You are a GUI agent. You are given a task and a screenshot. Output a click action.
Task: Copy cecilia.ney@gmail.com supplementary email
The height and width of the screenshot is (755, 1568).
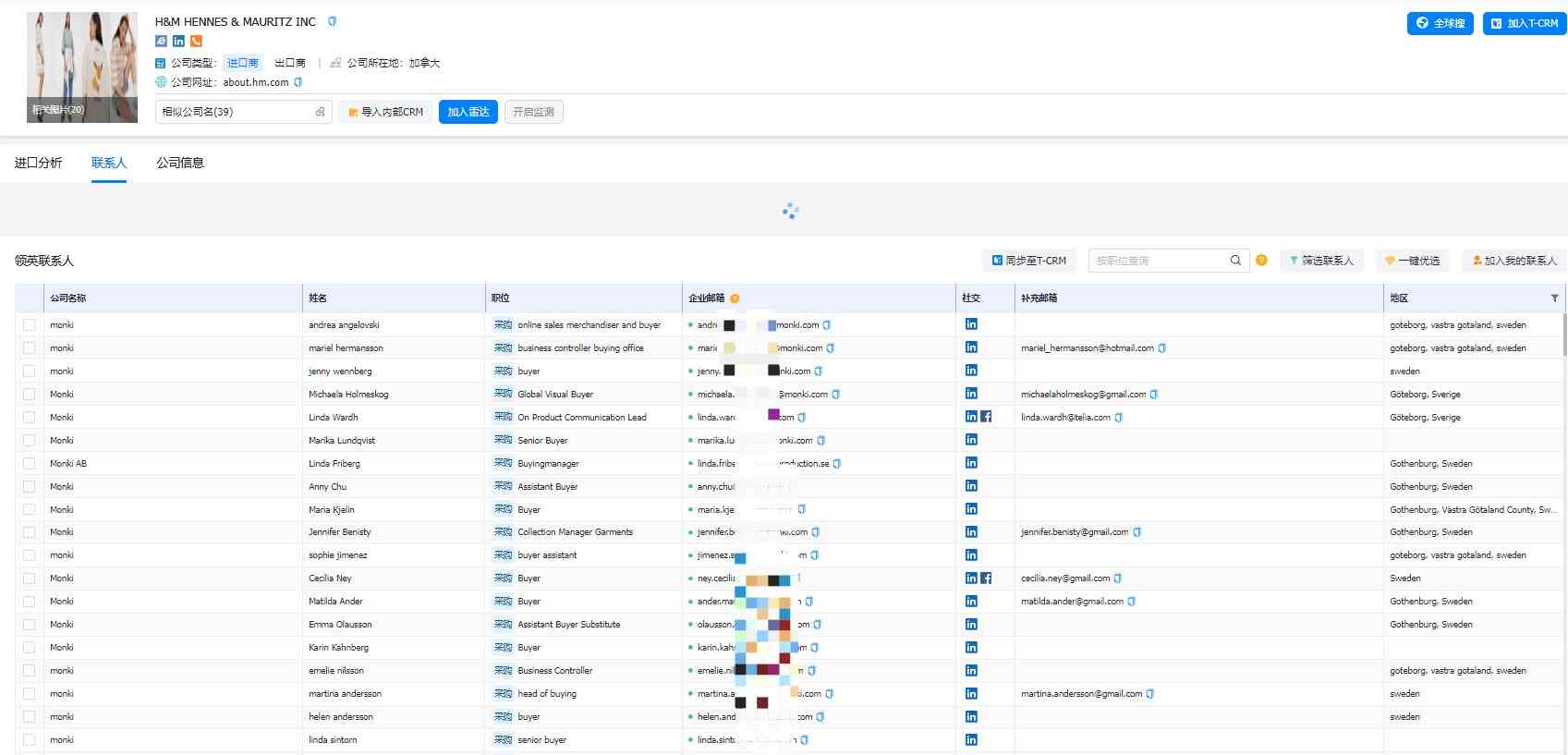(x=1117, y=578)
